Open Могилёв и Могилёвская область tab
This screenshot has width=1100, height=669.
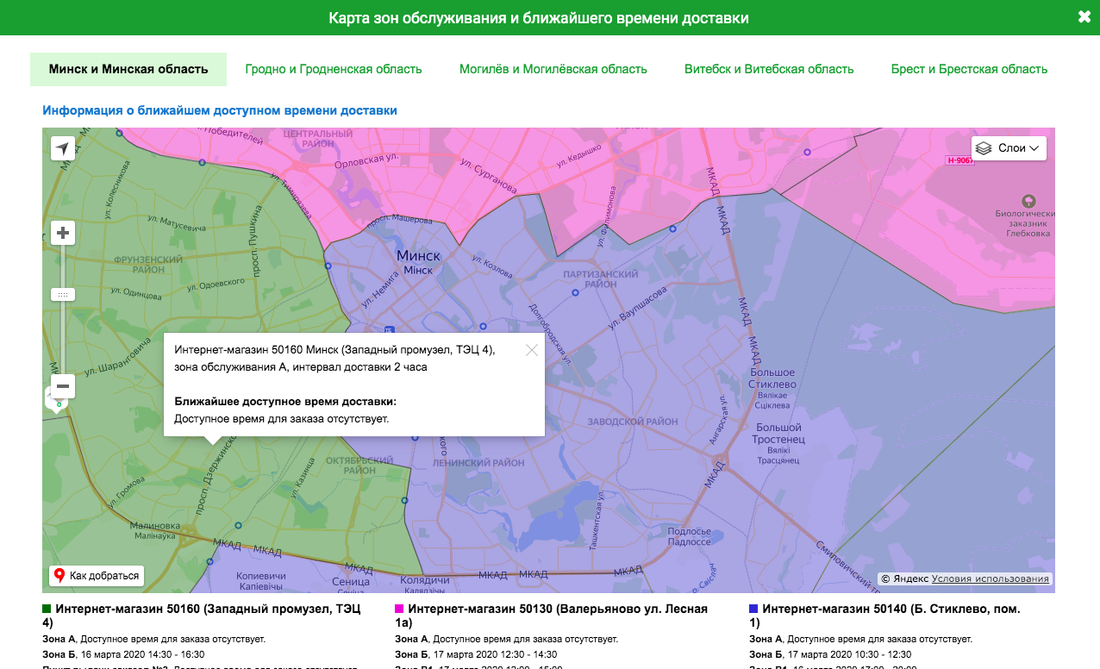[553, 69]
